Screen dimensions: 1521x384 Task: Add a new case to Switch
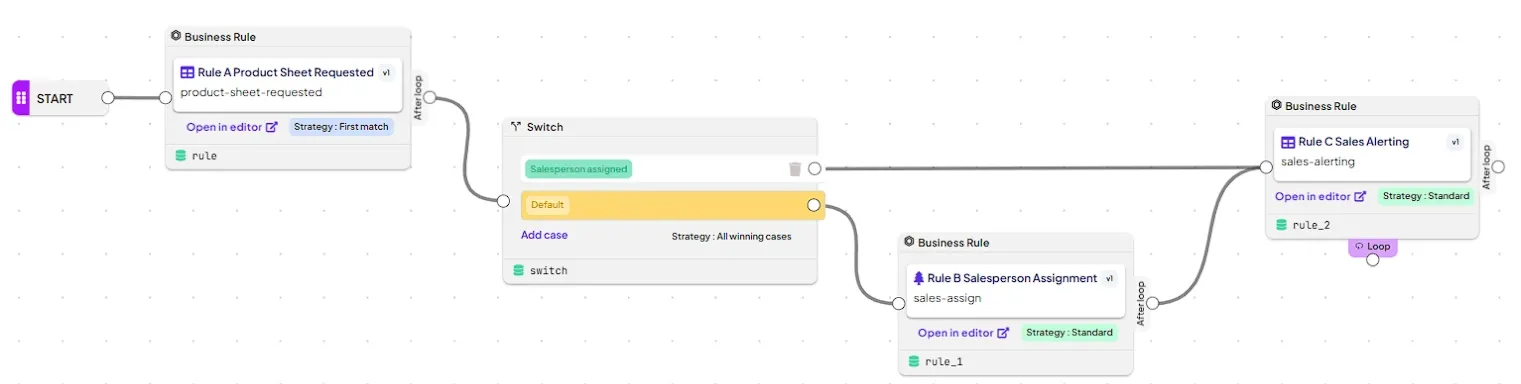[544, 235]
